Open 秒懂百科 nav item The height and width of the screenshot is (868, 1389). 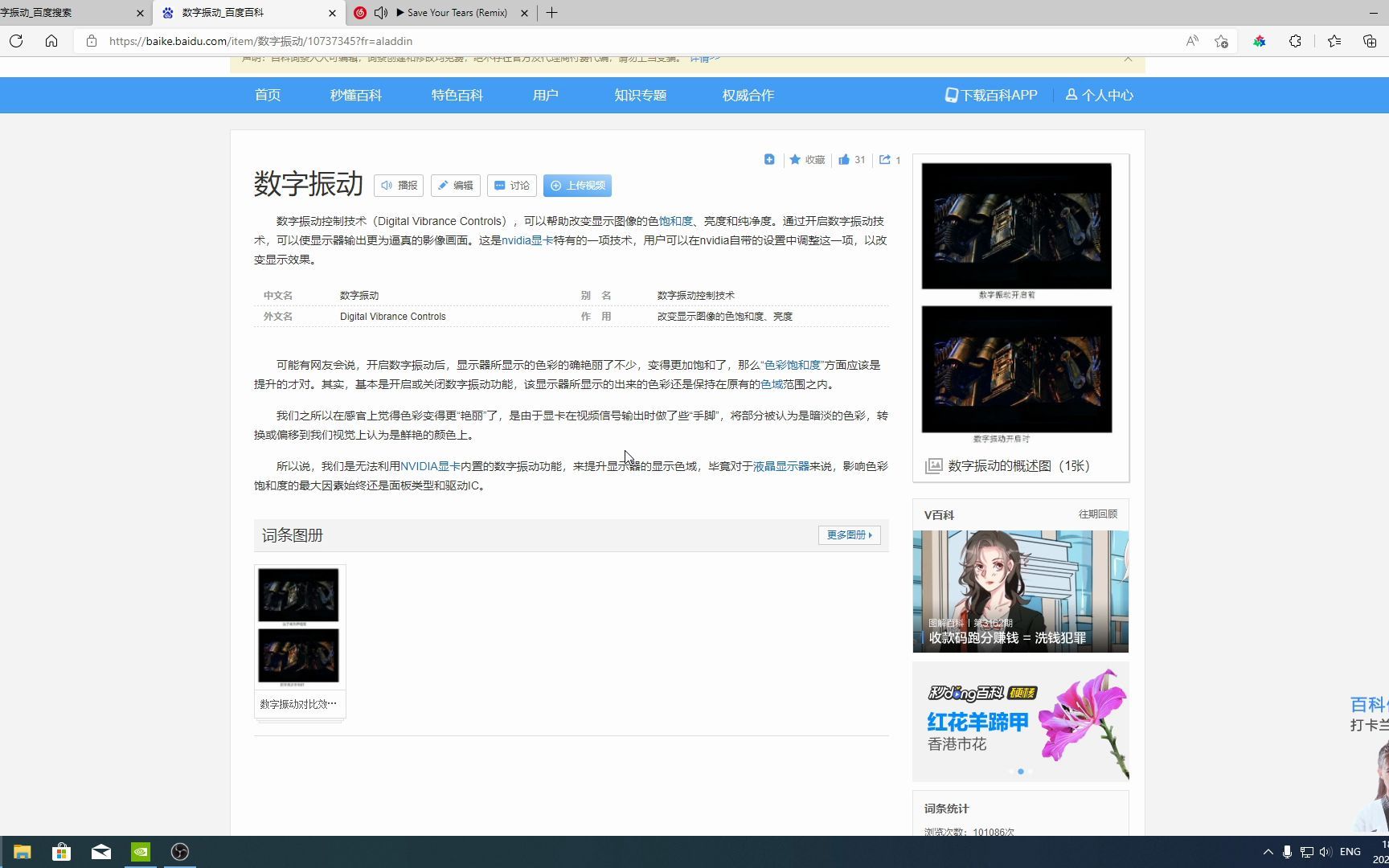pos(356,95)
